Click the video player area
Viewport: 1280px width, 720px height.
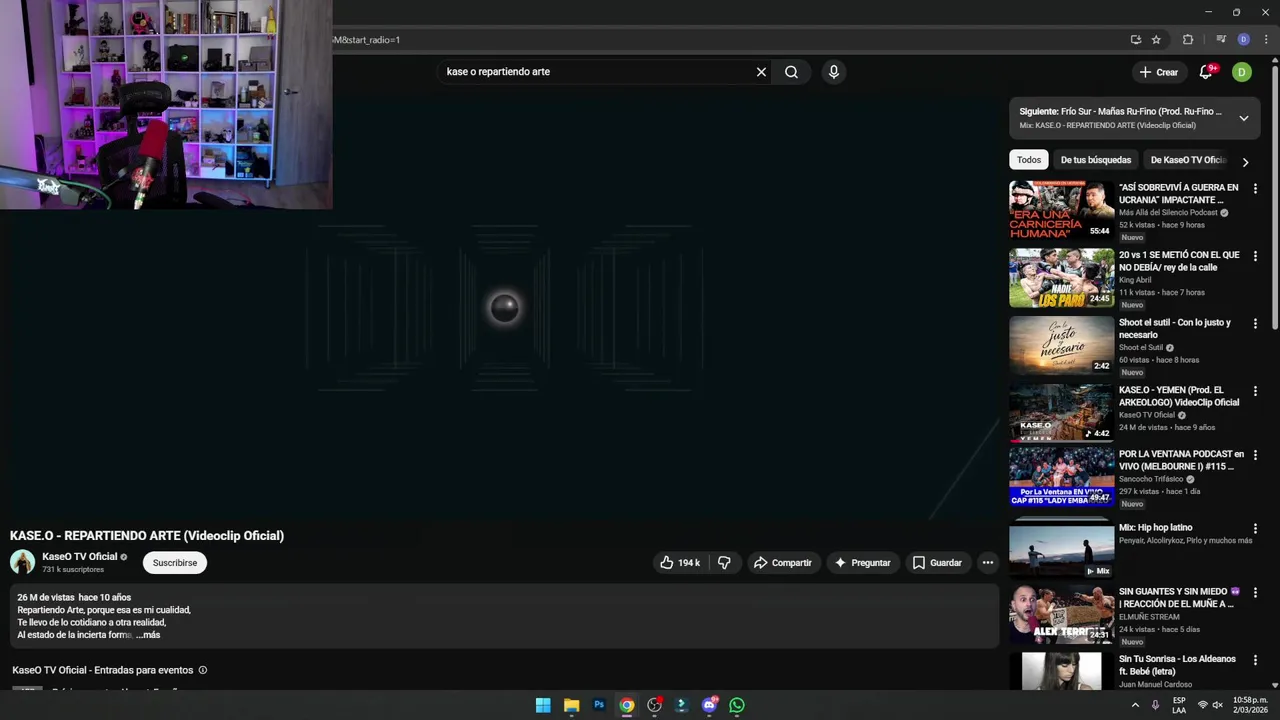tap(504, 310)
